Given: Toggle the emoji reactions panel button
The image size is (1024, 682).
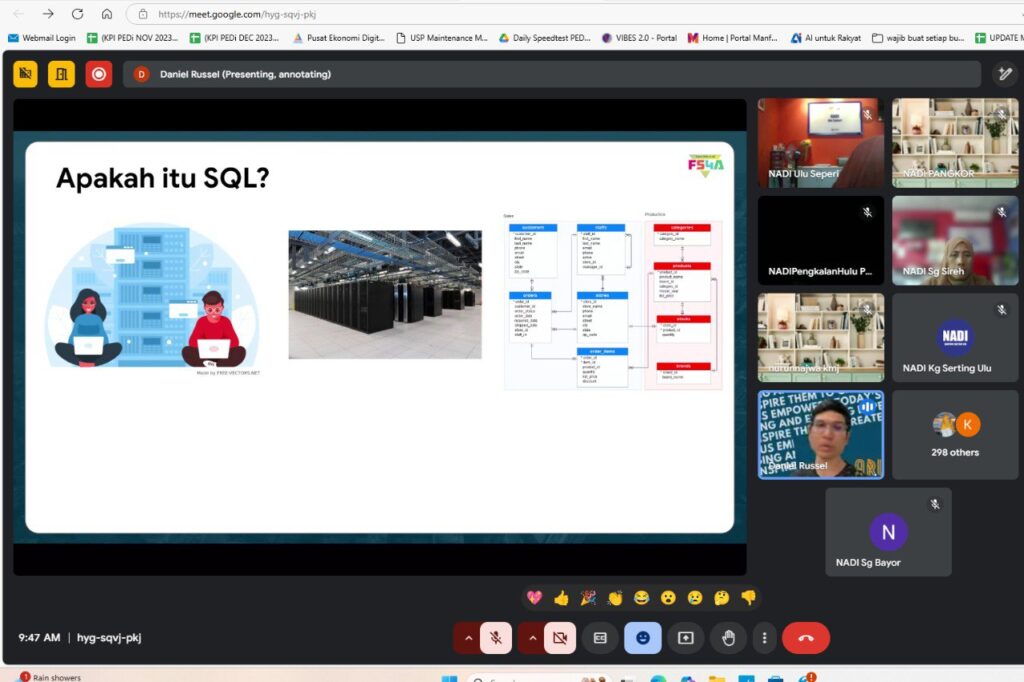Looking at the screenshot, I should pyautogui.click(x=643, y=637).
